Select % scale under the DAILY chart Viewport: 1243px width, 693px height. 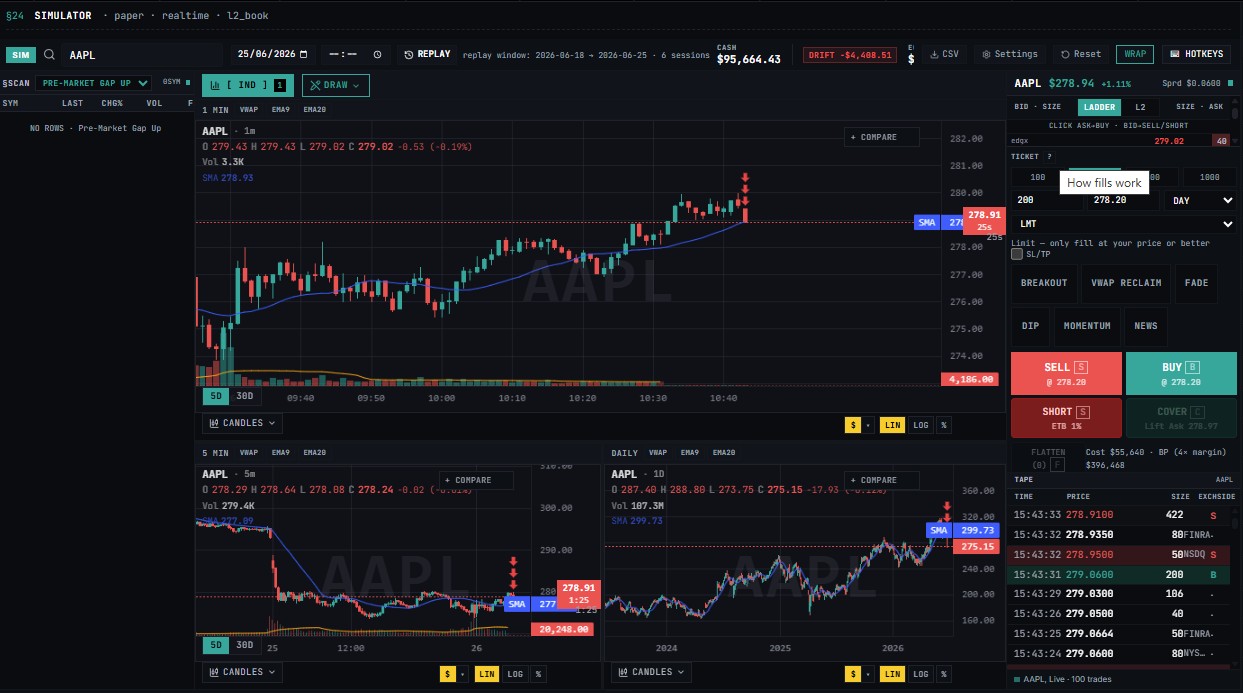click(943, 674)
